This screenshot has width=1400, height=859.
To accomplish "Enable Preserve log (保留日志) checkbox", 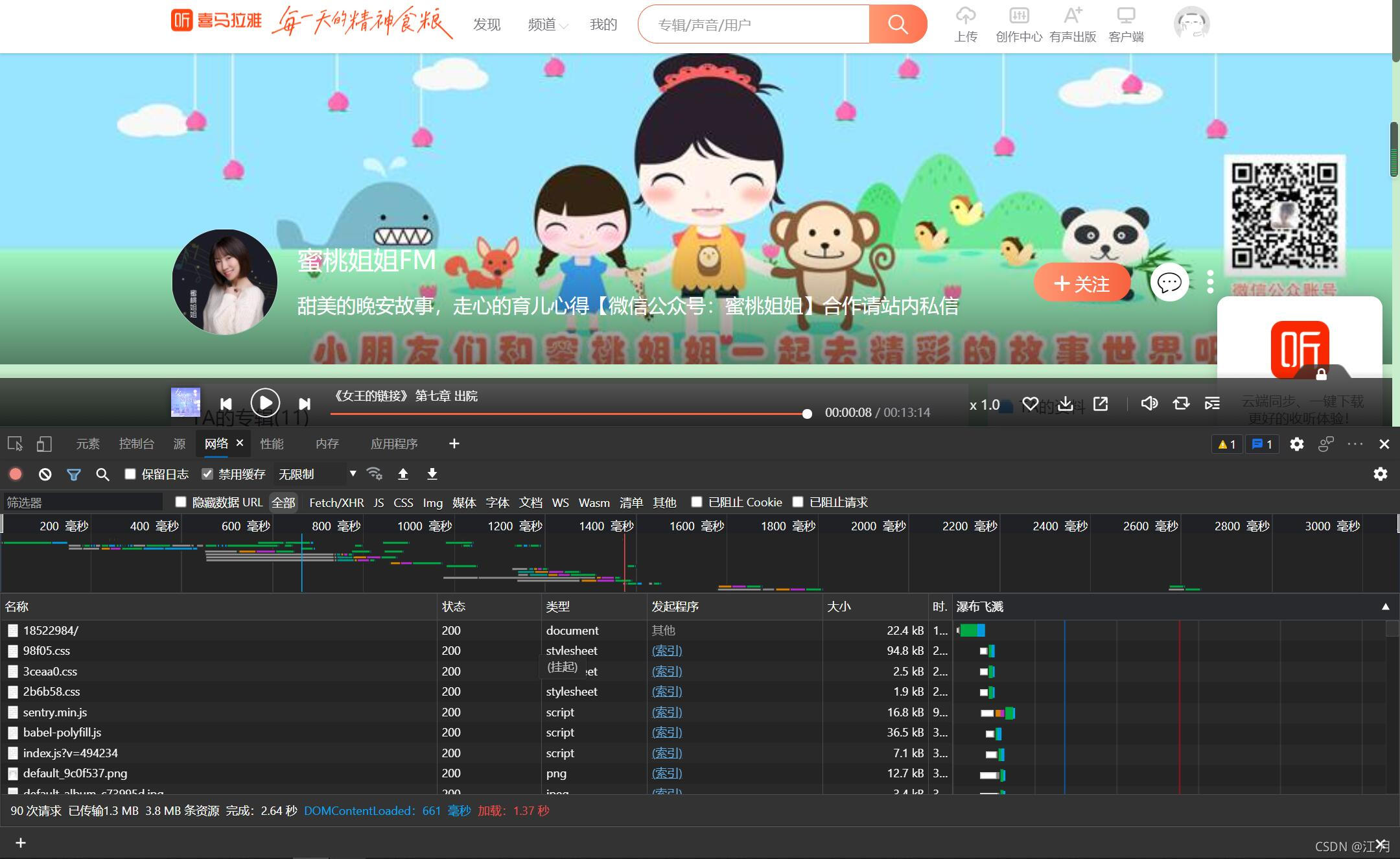I will point(130,474).
